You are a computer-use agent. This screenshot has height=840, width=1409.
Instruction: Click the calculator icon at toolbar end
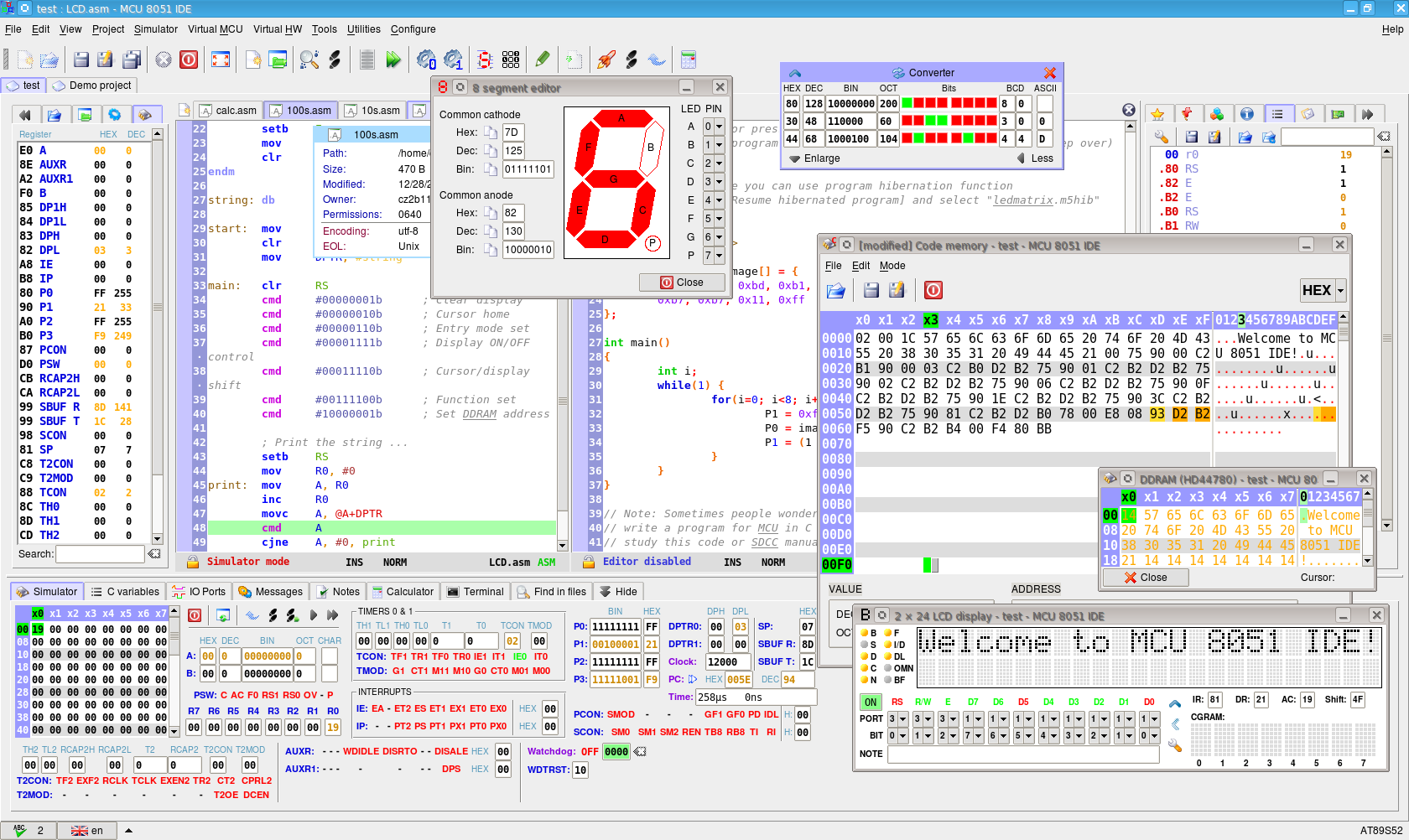pos(689,60)
